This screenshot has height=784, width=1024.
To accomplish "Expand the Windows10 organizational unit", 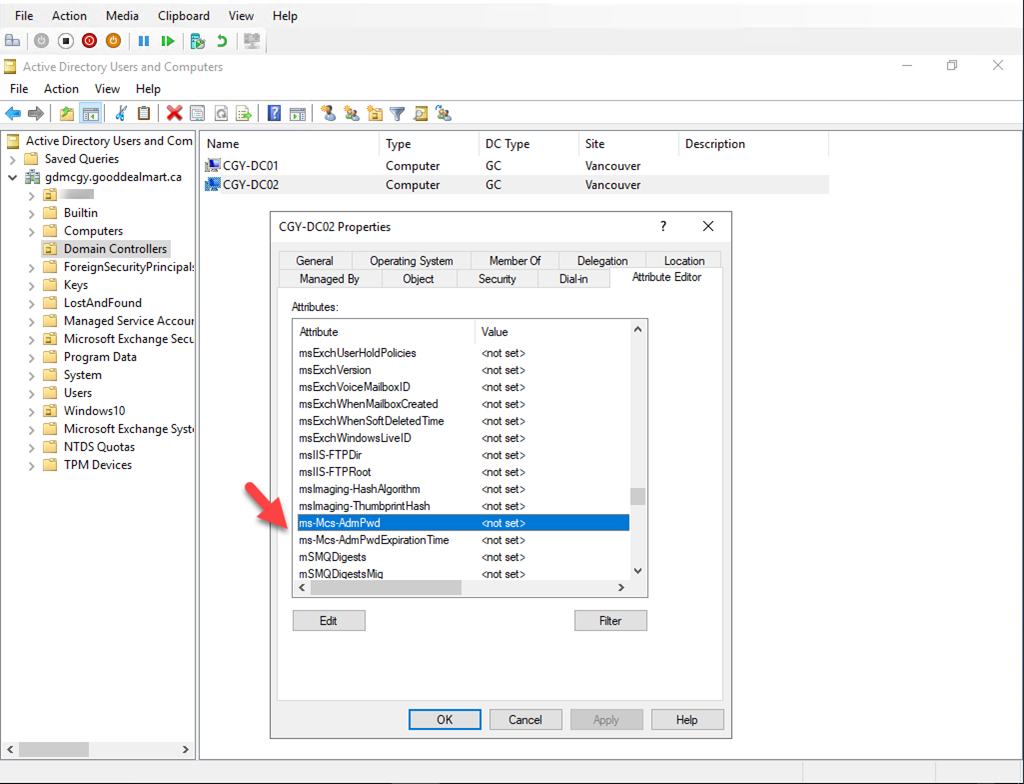I will coord(31,412).
